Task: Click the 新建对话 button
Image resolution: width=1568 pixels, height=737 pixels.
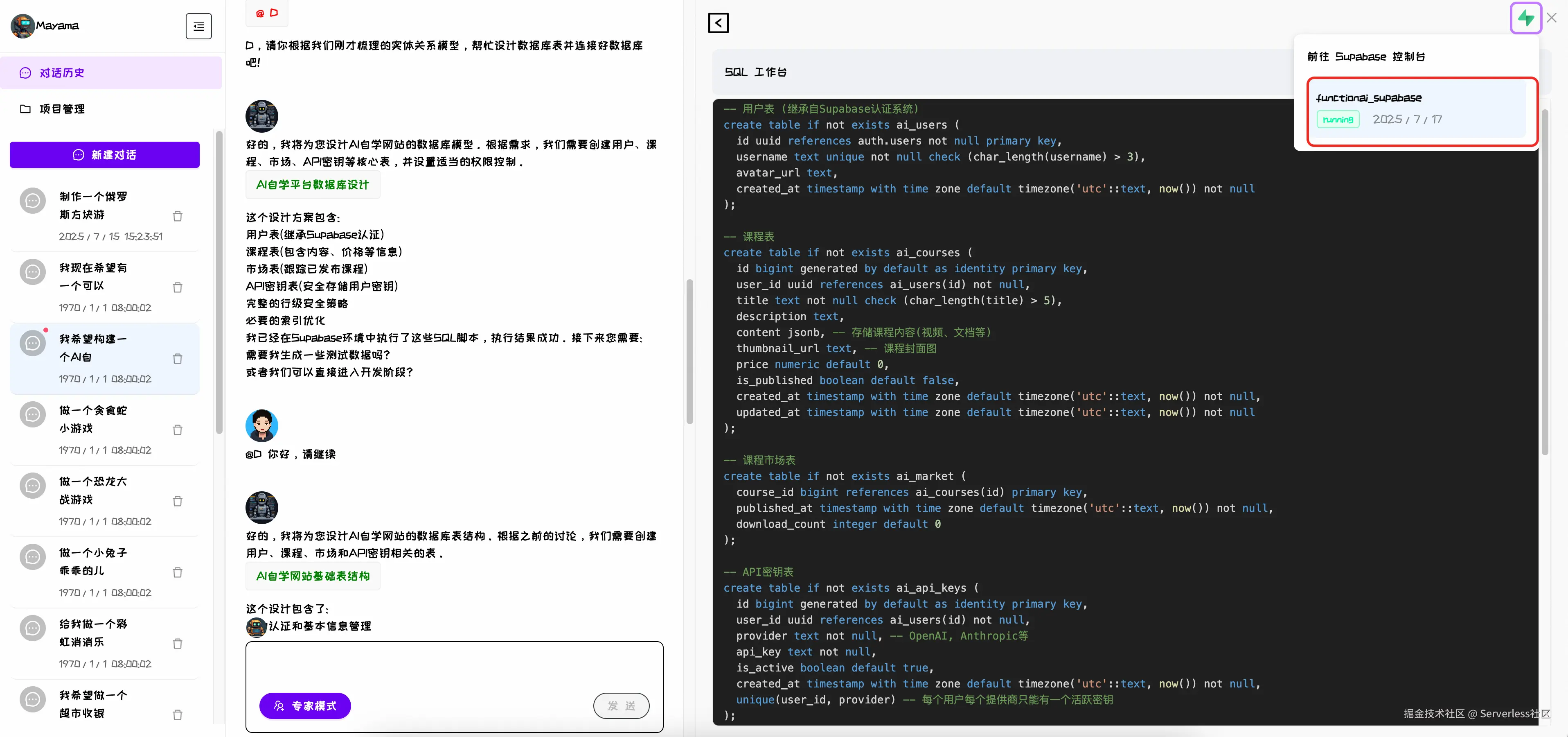Action: (105, 155)
